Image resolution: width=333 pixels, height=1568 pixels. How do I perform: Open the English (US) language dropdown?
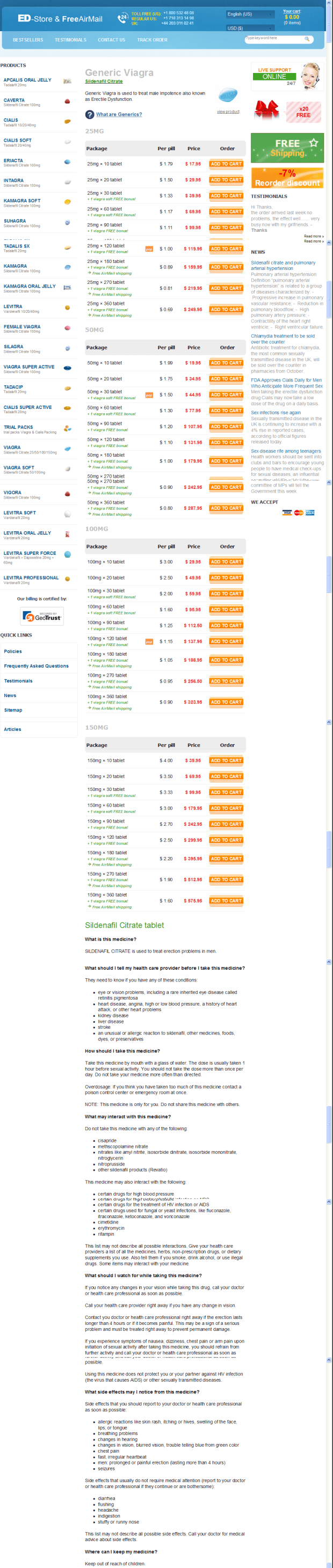pos(250,14)
